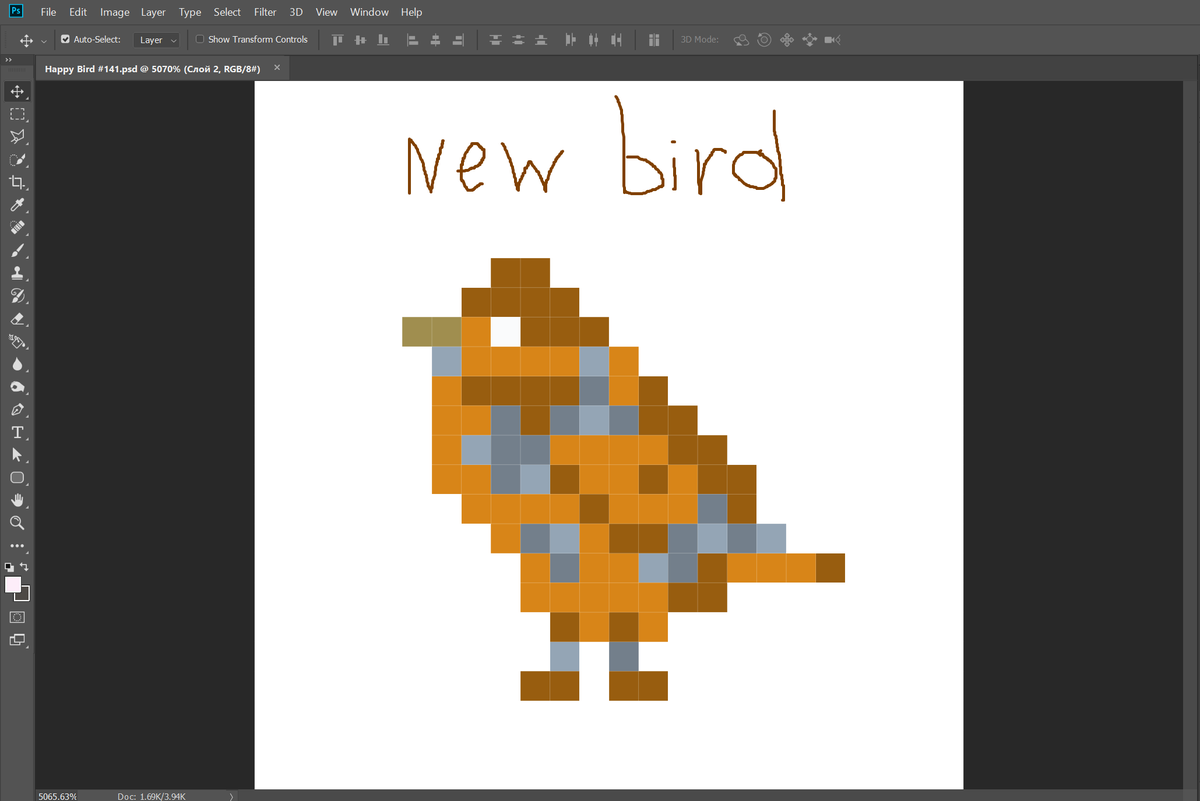The image size is (1200, 801).
Task: Select the Polygonal Lasso tool
Action: pyautogui.click(x=17, y=137)
